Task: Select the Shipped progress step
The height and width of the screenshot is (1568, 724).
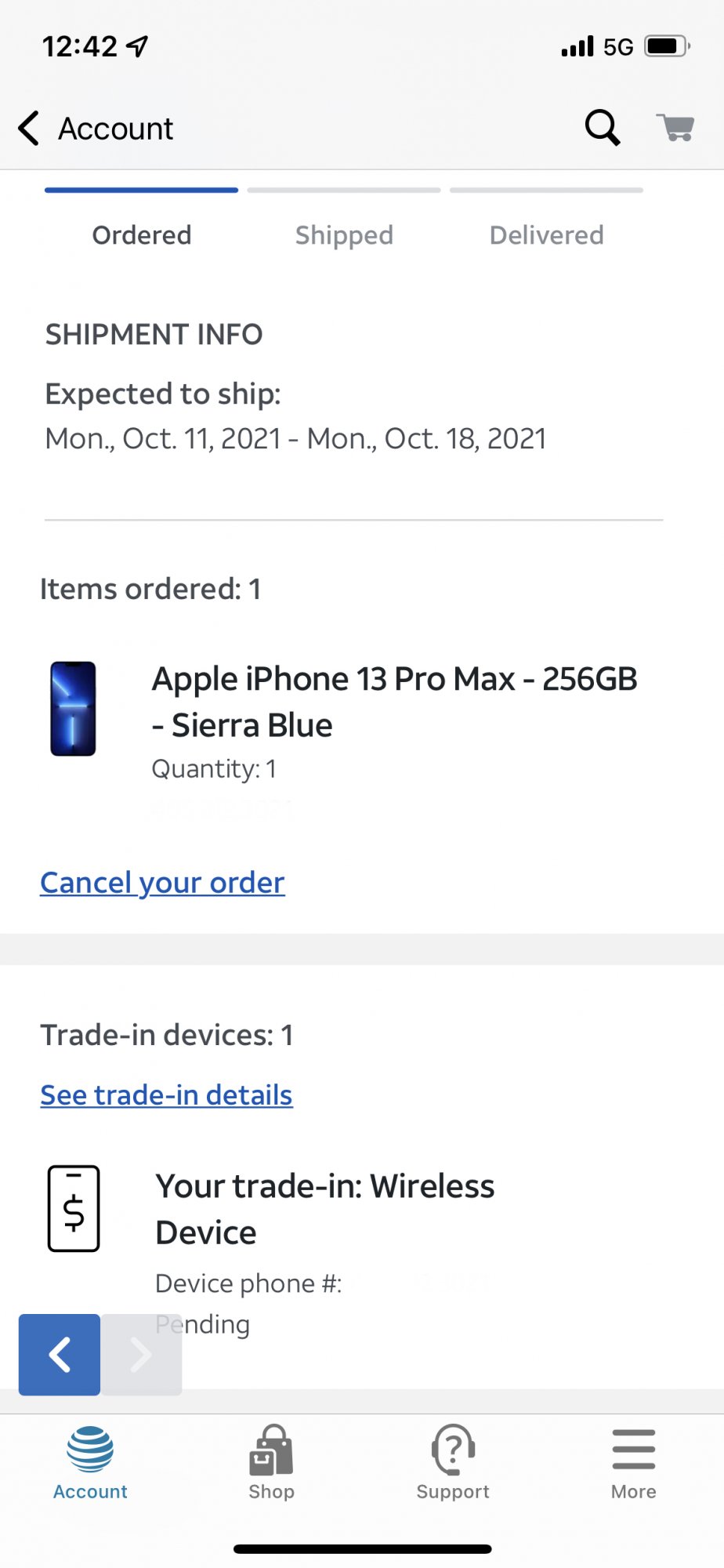Action: click(344, 235)
